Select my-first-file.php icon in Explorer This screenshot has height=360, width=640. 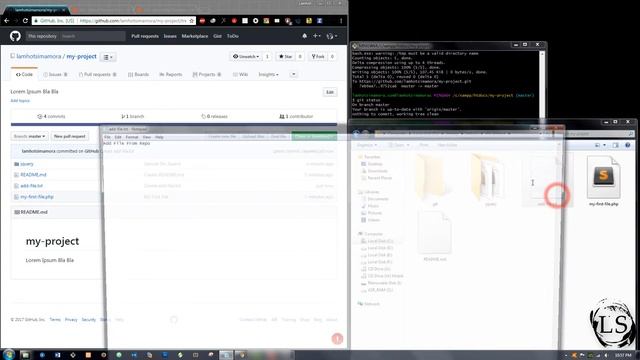pyautogui.click(x=603, y=181)
